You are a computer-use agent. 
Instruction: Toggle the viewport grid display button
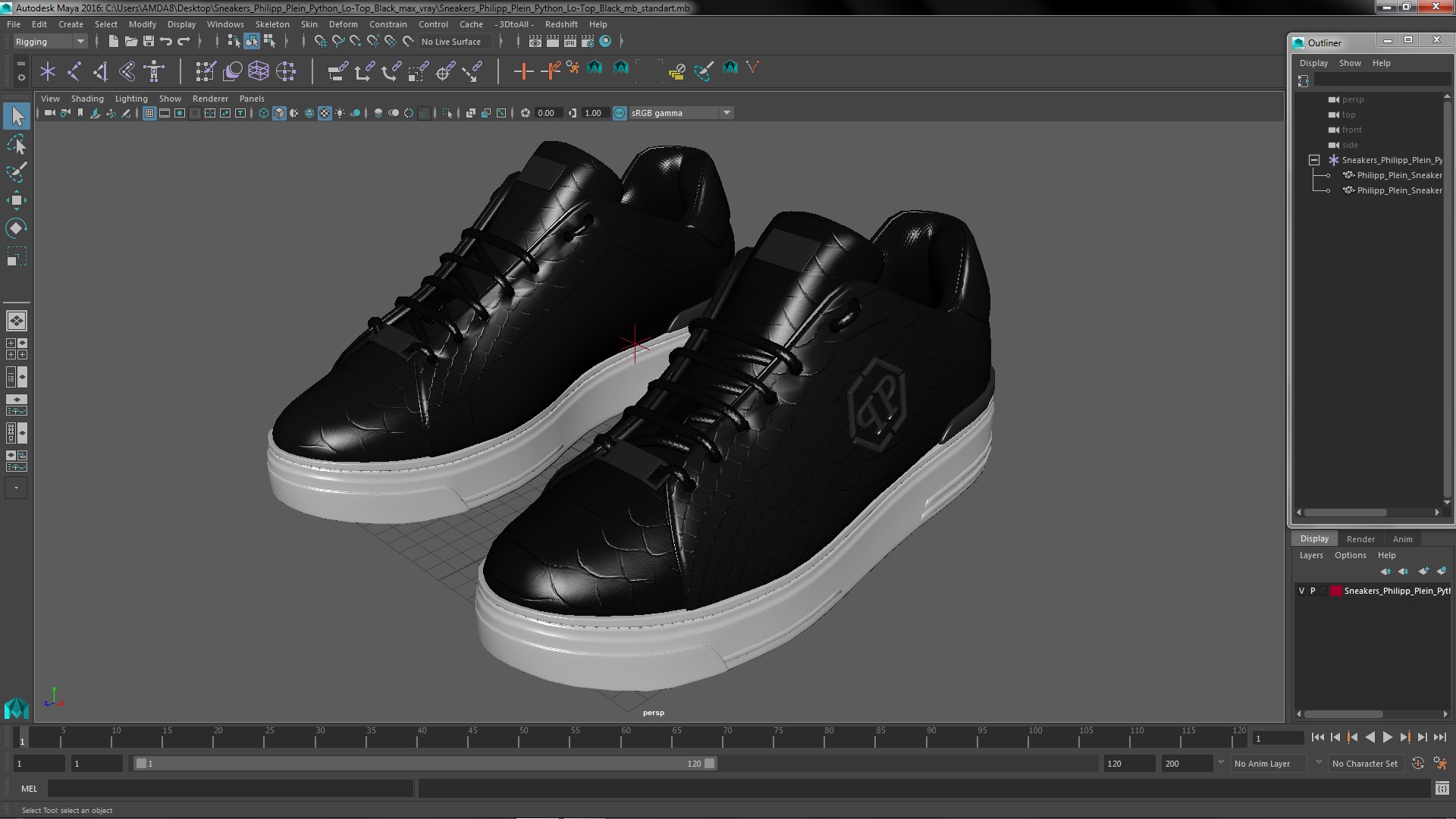(149, 113)
